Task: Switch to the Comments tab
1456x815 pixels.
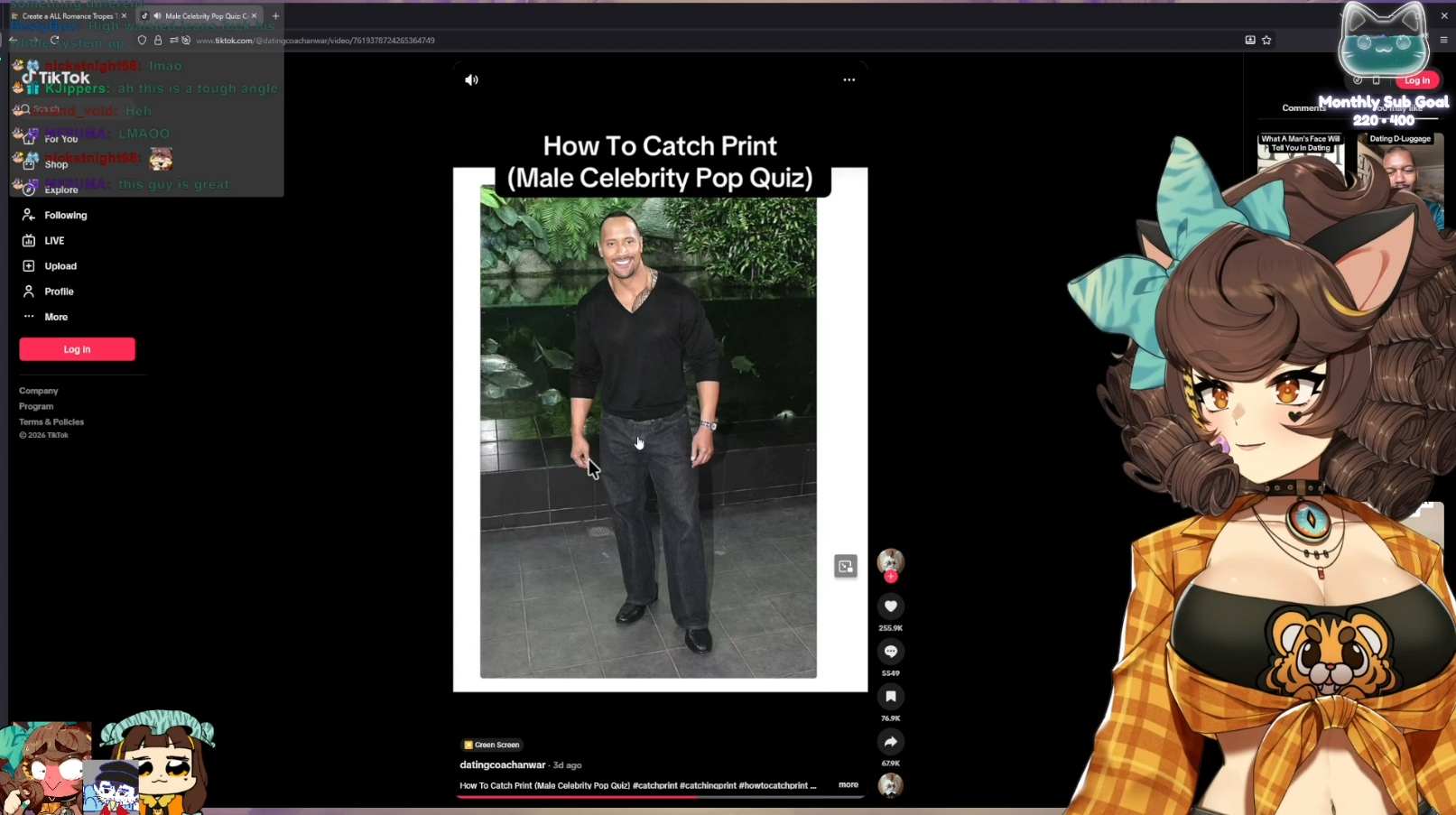Action: pos(1303,108)
